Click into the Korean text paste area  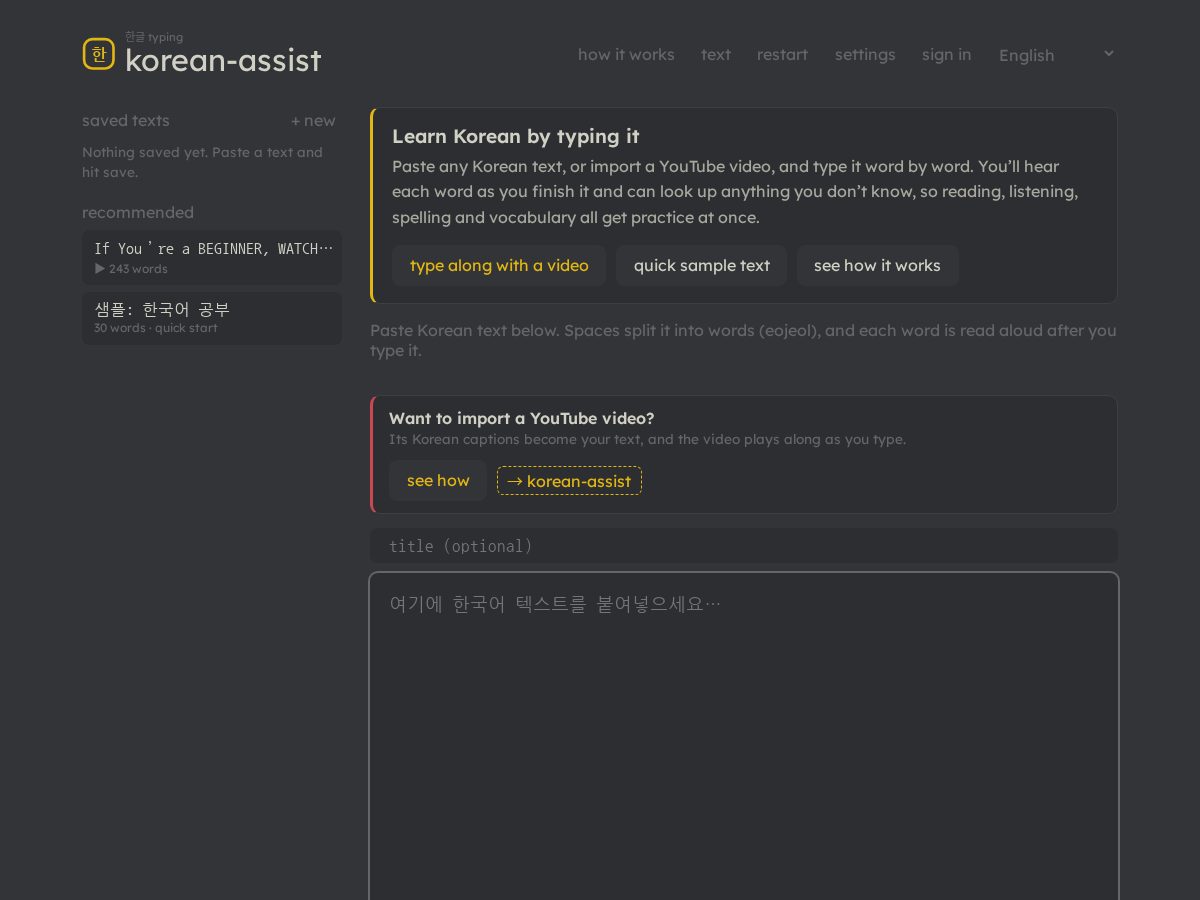tap(744, 737)
